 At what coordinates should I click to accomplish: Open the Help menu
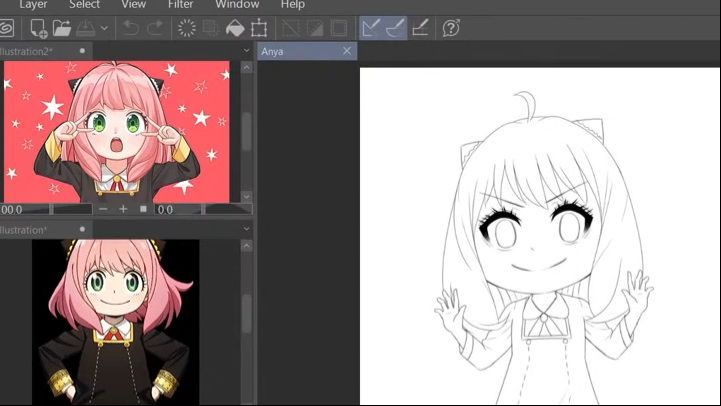click(x=293, y=5)
